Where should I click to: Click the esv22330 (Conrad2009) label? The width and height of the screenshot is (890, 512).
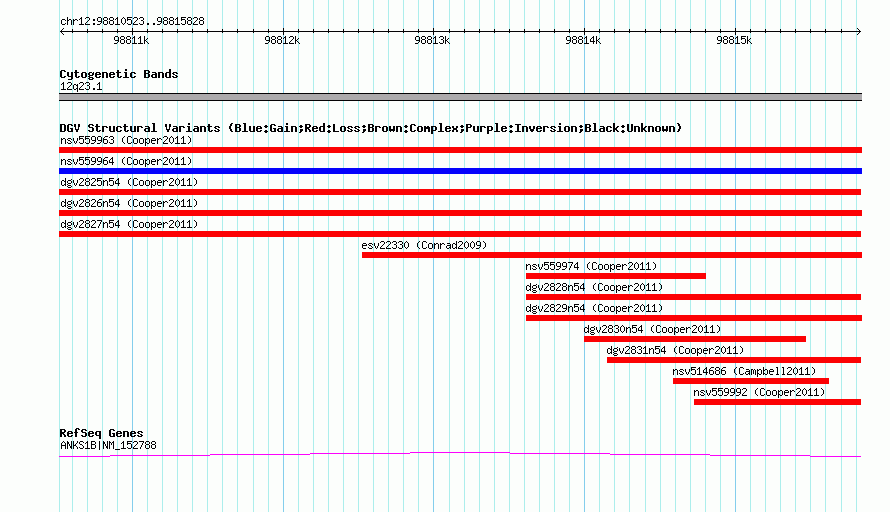(x=424, y=245)
